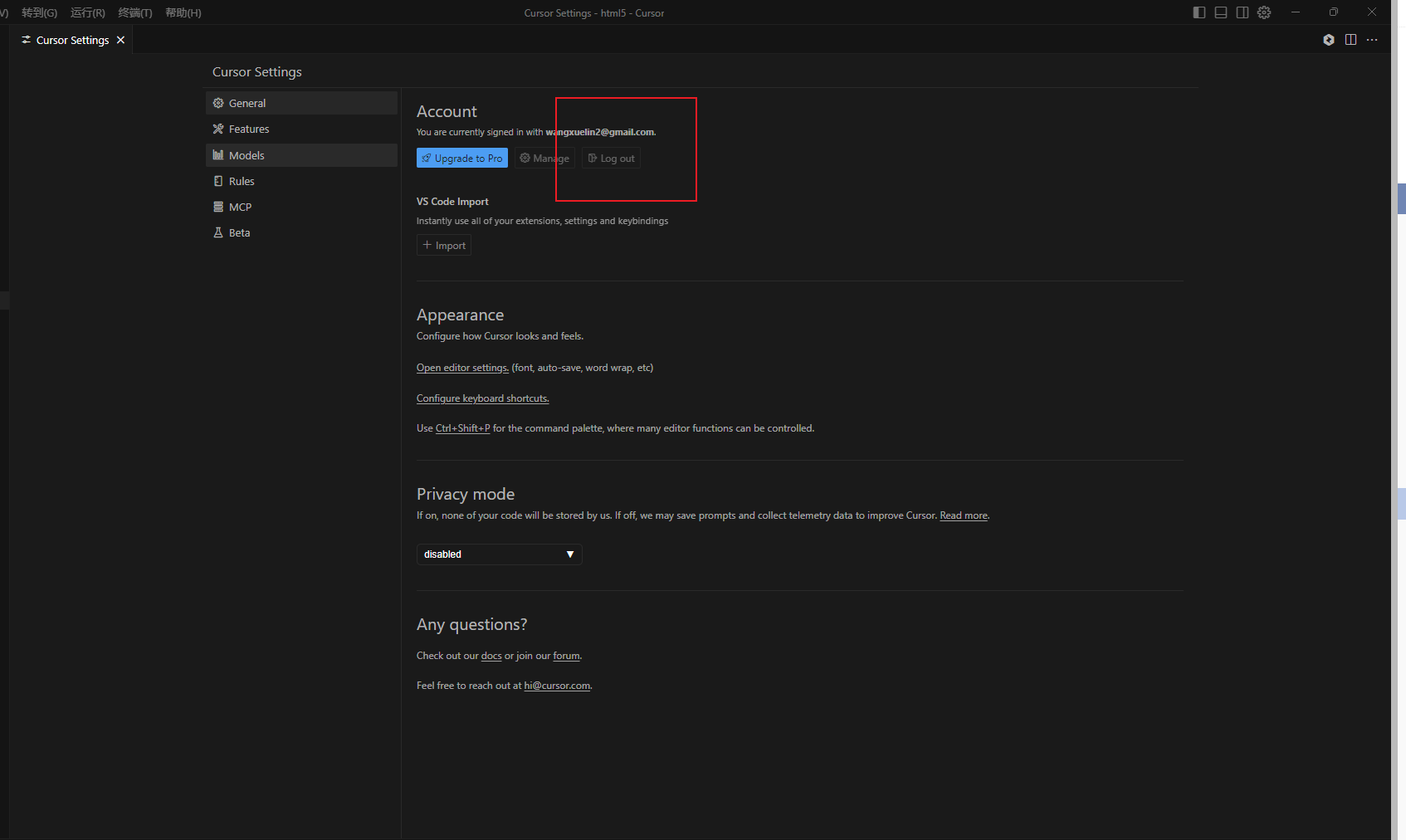Click the Upgrade to Pro button
The width and height of the screenshot is (1406, 840).
pyautogui.click(x=462, y=158)
